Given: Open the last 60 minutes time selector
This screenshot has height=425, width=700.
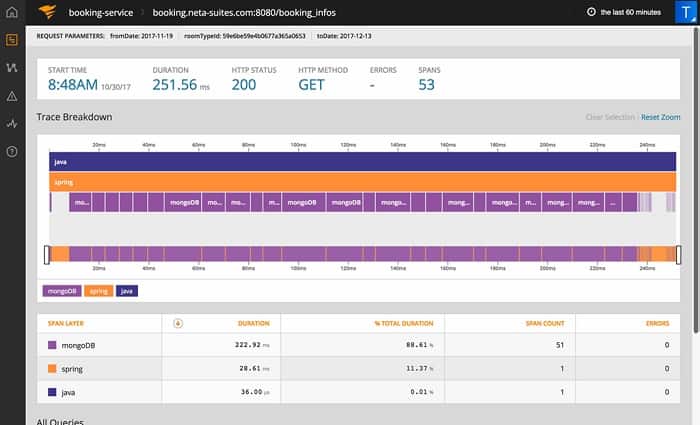Looking at the screenshot, I should tap(630, 12).
